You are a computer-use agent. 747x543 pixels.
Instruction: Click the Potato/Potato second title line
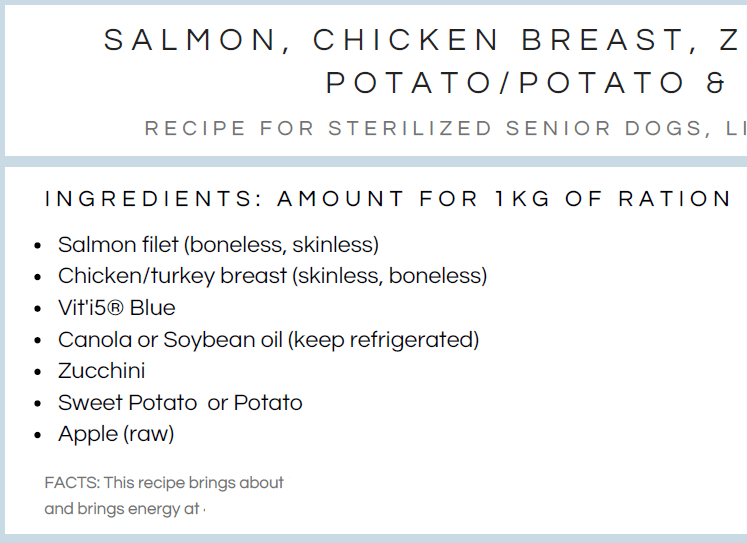(x=536, y=83)
